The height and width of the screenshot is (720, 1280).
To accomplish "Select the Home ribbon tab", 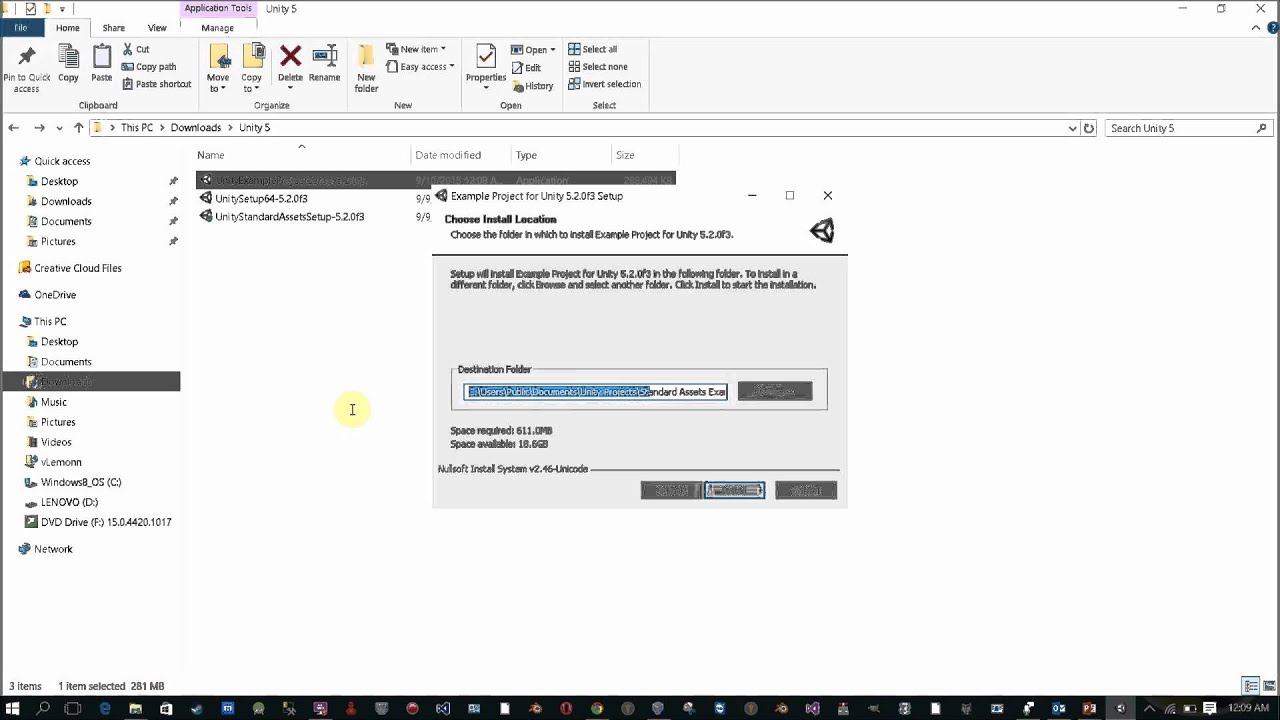I will click(x=68, y=28).
